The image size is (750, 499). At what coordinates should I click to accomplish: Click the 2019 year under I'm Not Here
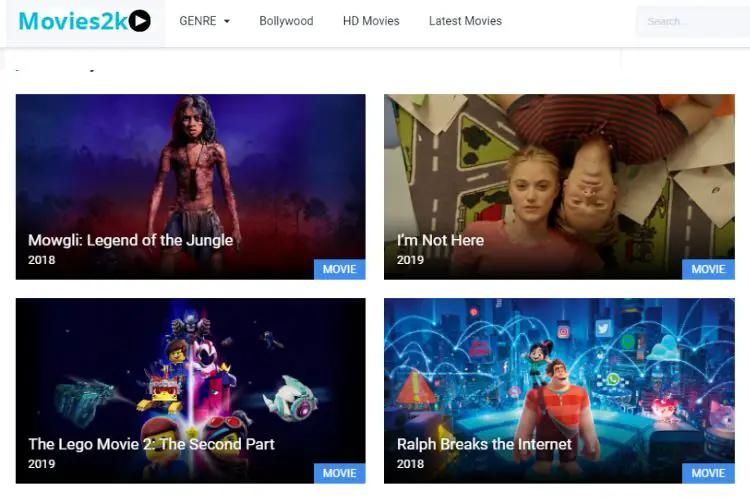(x=410, y=260)
